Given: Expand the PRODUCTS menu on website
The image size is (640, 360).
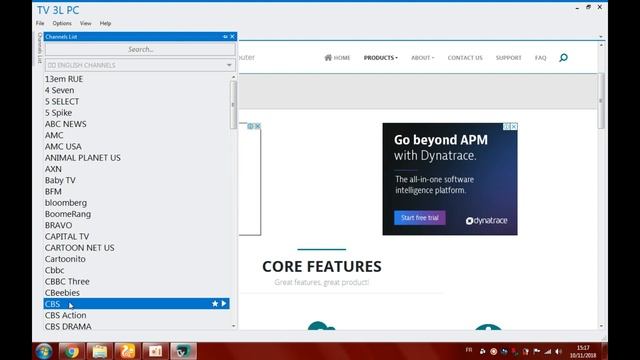Looking at the screenshot, I should pos(381,58).
